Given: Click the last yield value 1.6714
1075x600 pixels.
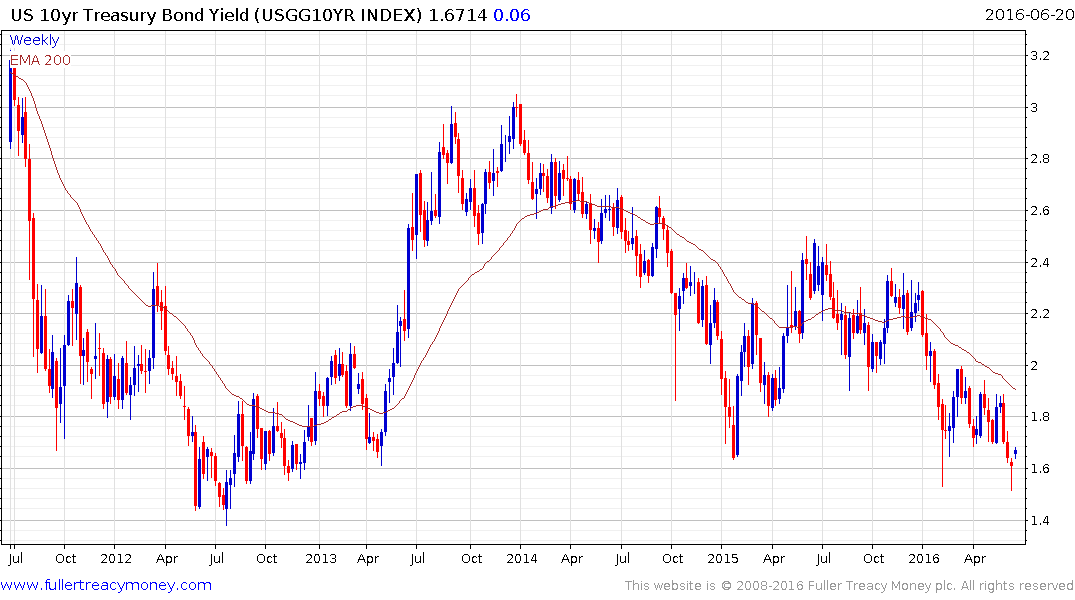Looking at the screenshot, I should coord(459,15).
